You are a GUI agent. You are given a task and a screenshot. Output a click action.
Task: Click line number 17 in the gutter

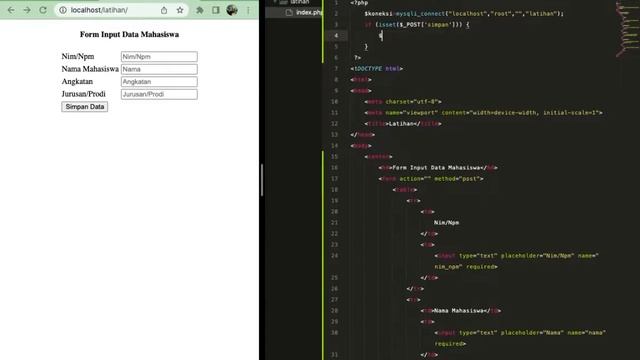(x=334, y=179)
